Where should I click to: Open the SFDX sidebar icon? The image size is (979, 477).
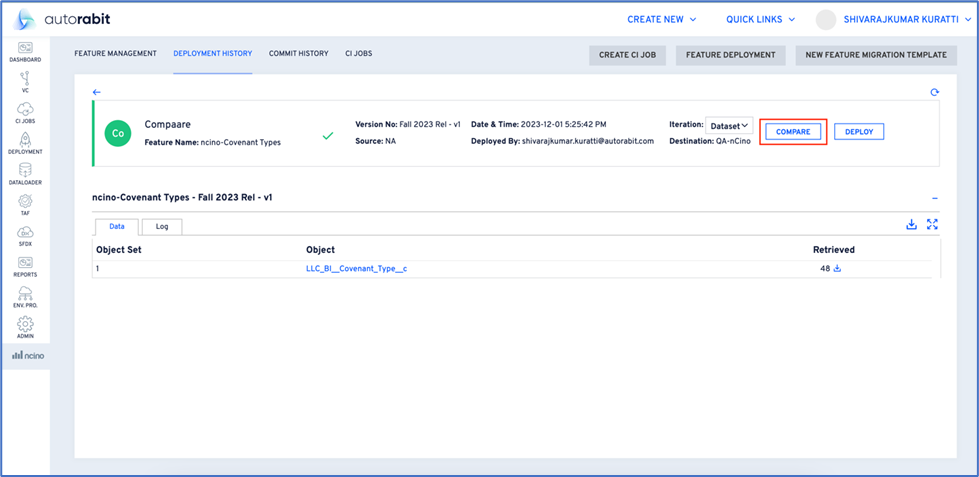click(x=25, y=236)
